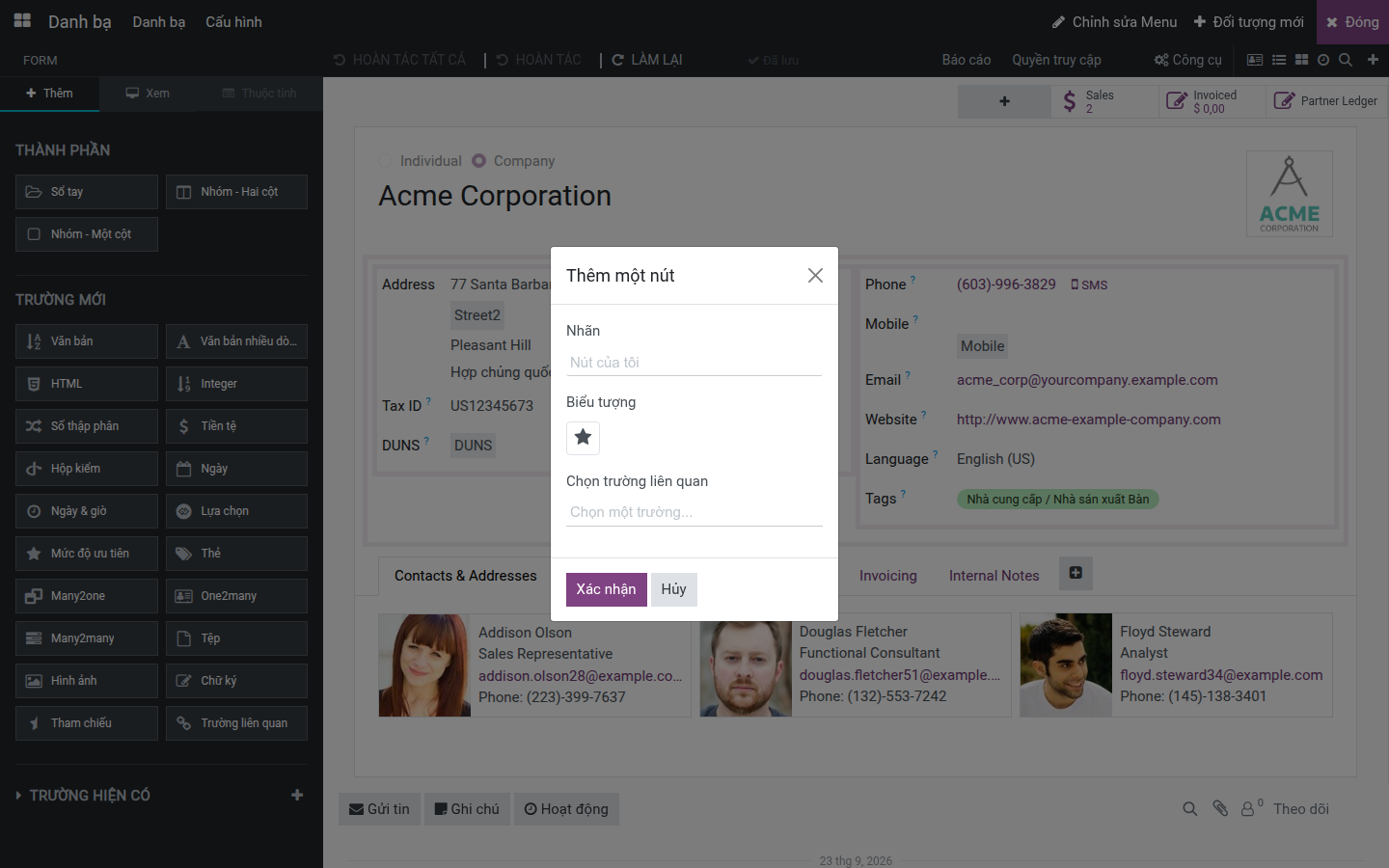Image resolution: width=1389 pixels, height=868 pixels.
Task: Add an existing field with the plus icon
Action: [x=297, y=796]
